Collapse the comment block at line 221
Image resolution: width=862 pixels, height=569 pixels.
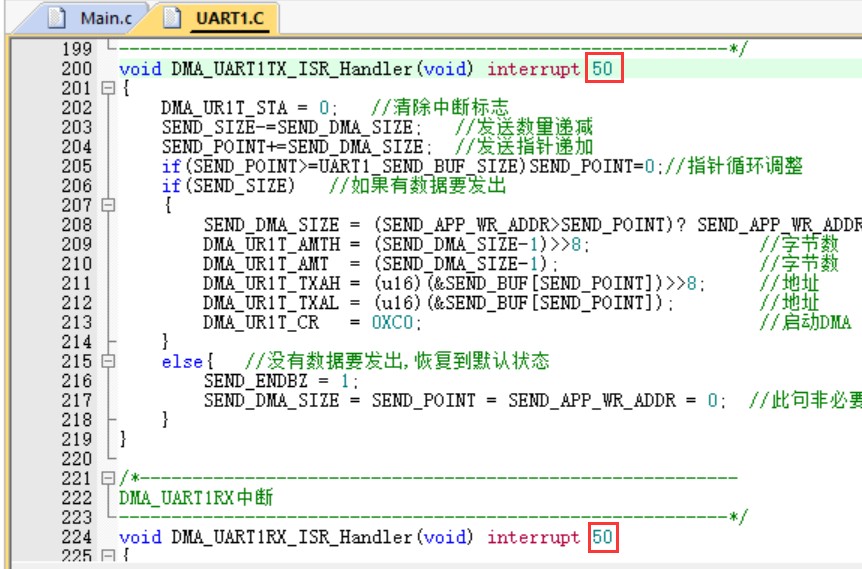pyautogui.click(x=108, y=478)
